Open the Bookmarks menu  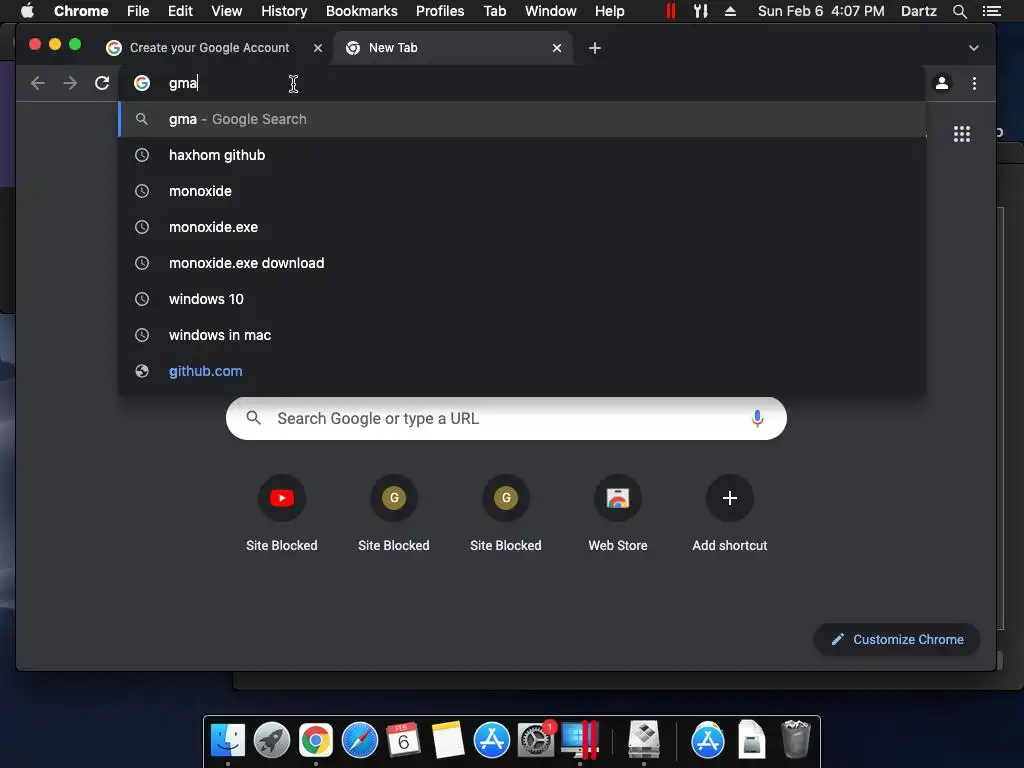click(362, 11)
